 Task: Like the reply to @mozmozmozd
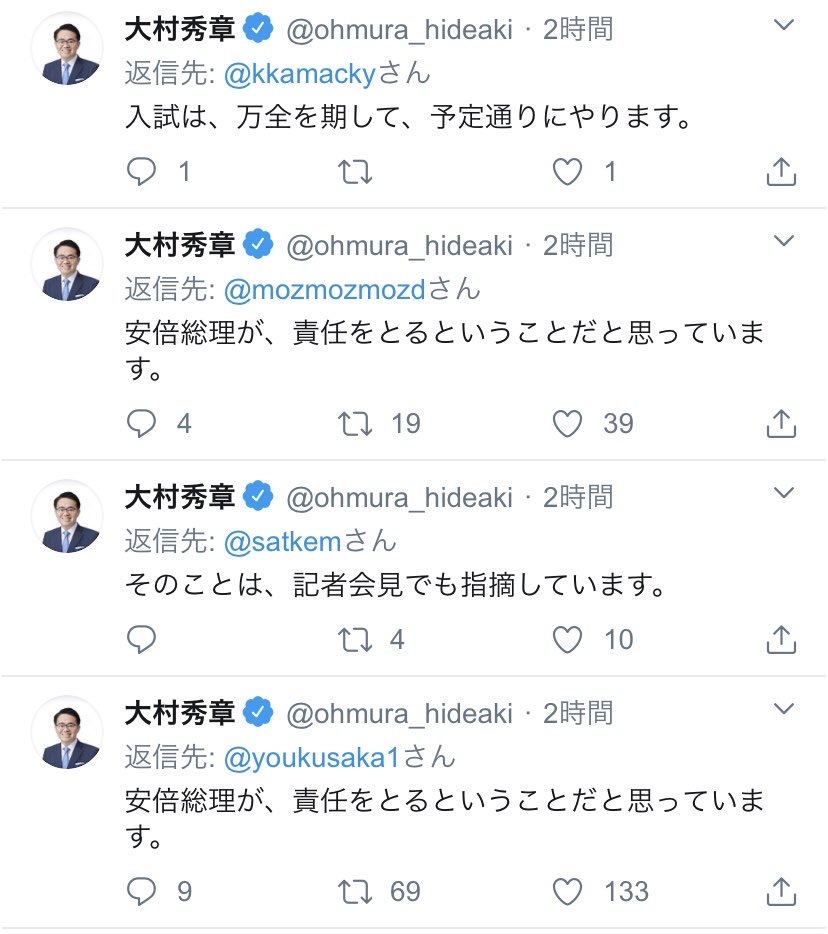(568, 424)
